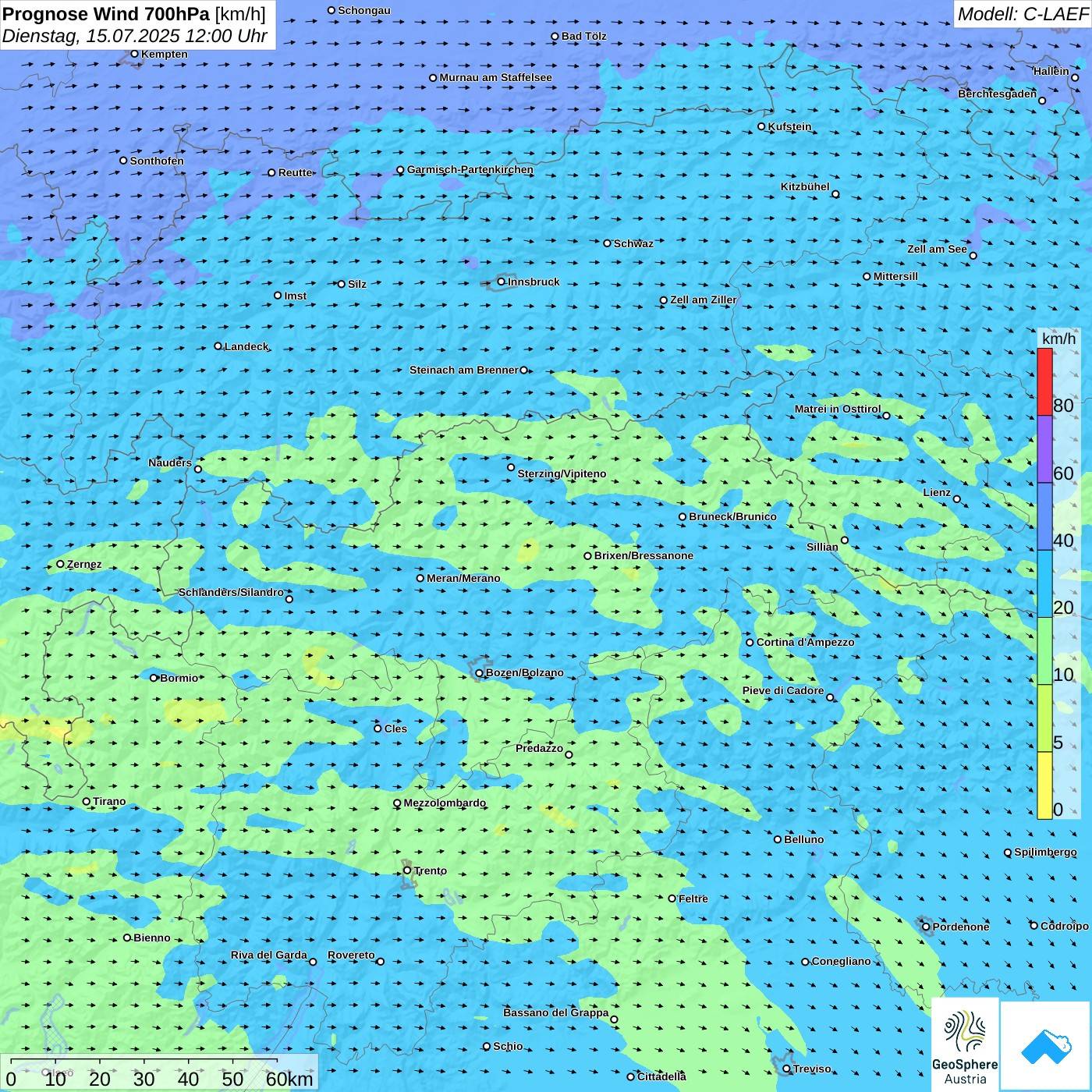Viewport: 1092px width, 1092px height.
Task: Click the Lienz city marker dot
Action: tap(957, 499)
